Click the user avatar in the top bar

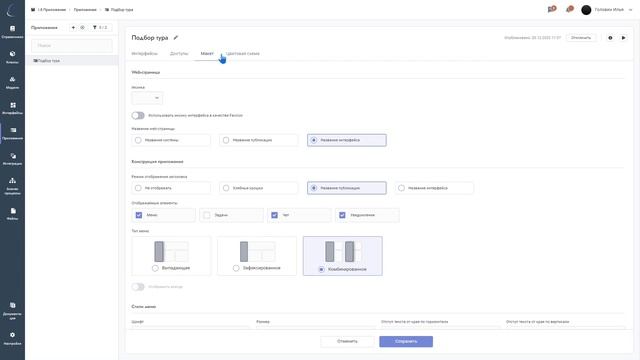[586, 10]
